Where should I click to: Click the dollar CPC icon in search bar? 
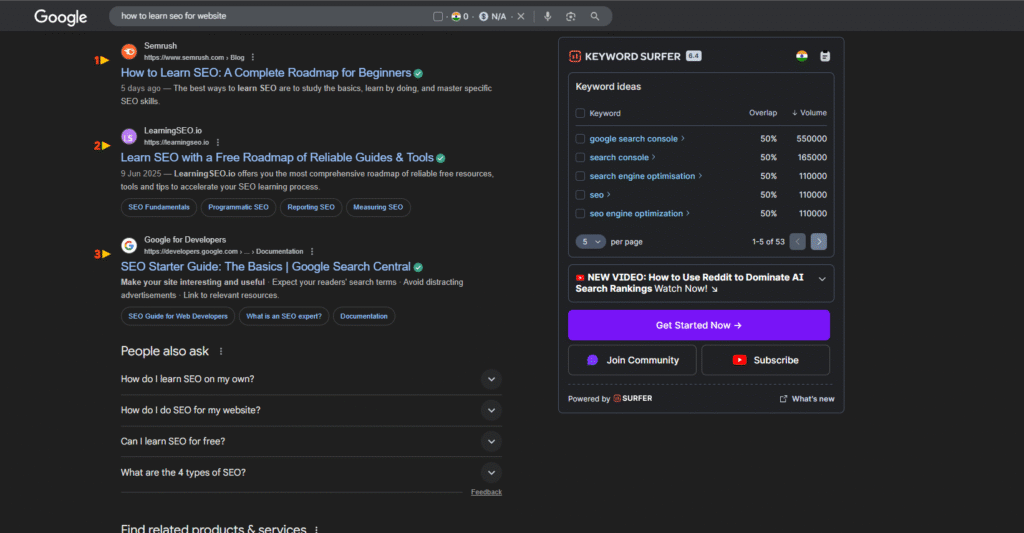click(483, 16)
